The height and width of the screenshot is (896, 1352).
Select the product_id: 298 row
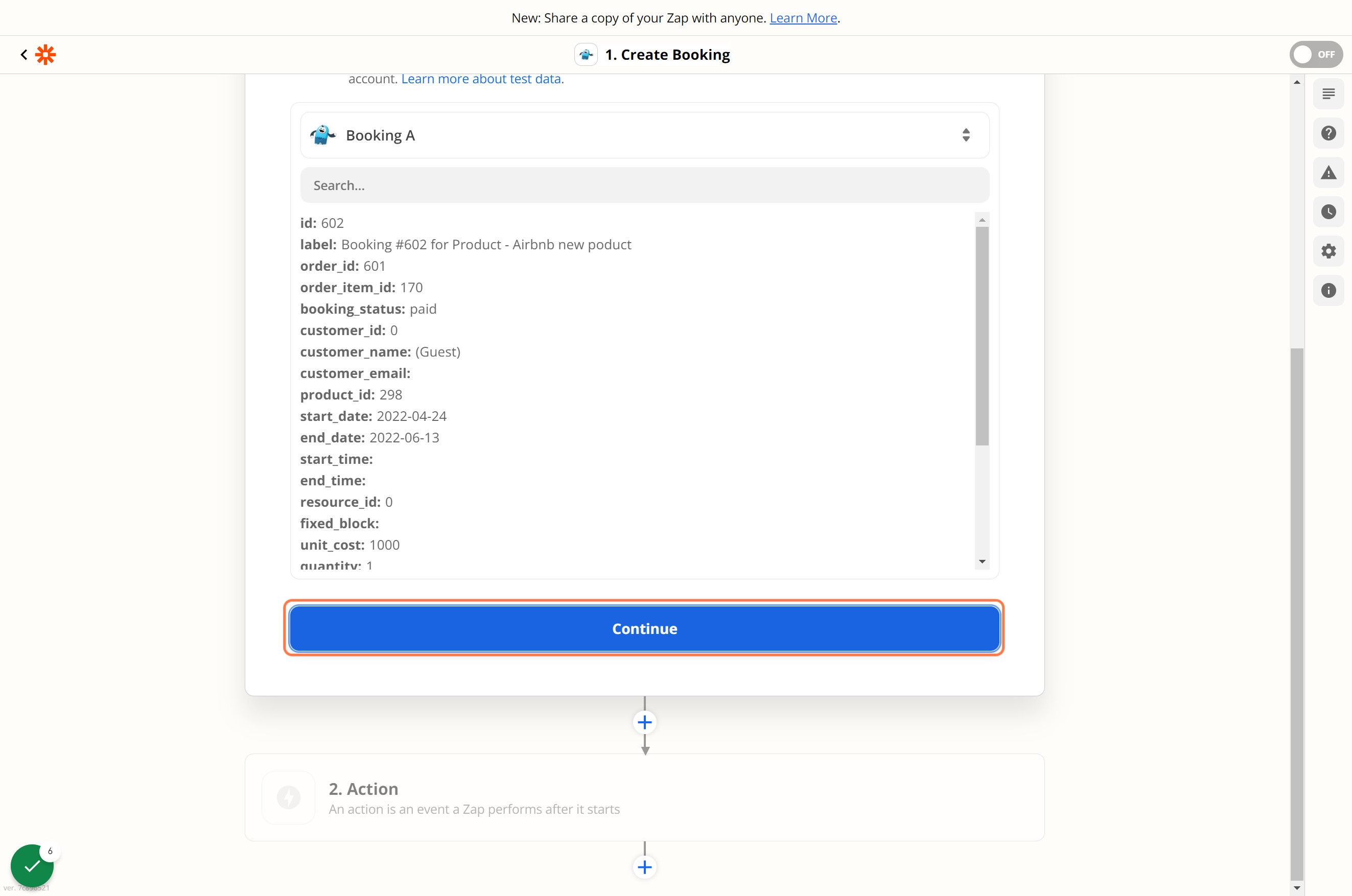pyautogui.click(x=352, y=395)
